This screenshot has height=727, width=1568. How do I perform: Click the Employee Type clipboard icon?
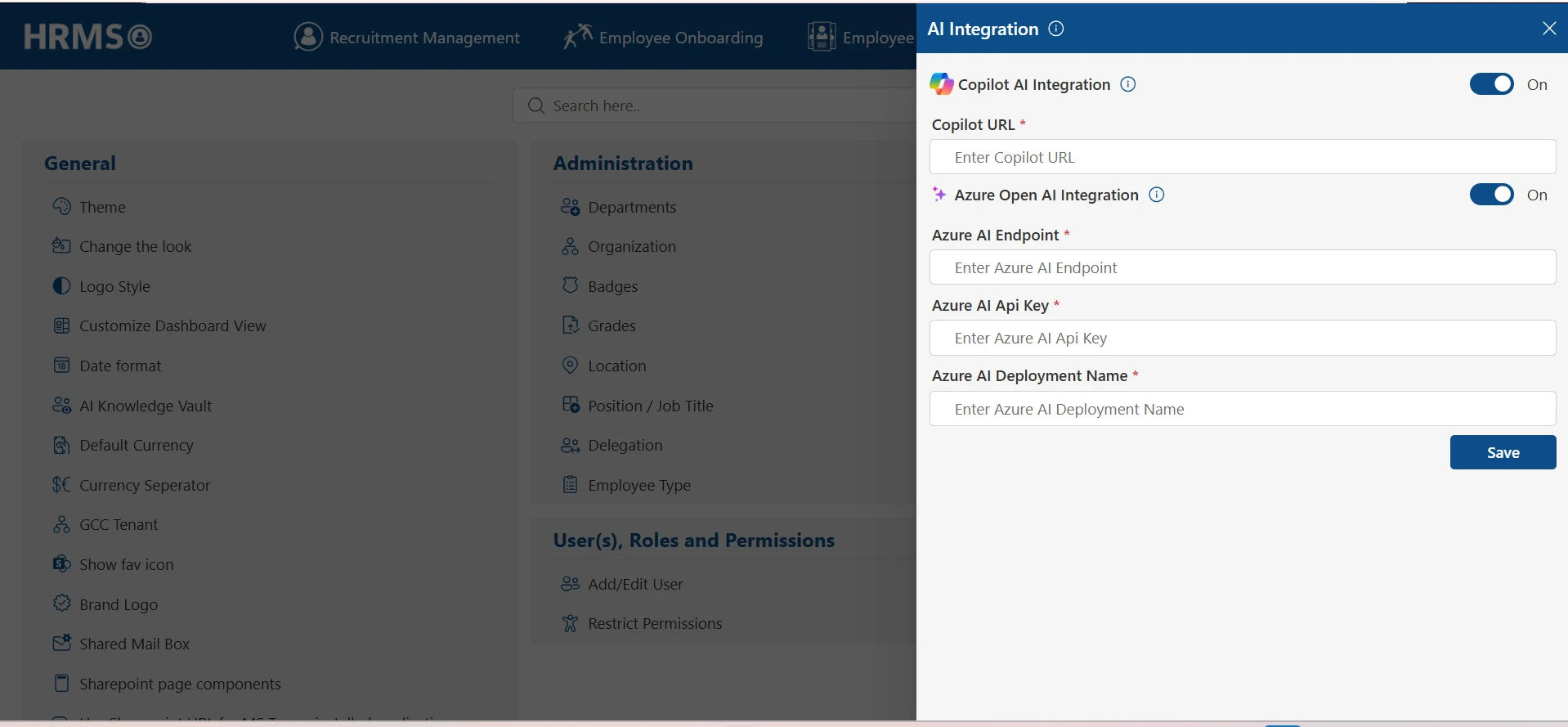570,484
